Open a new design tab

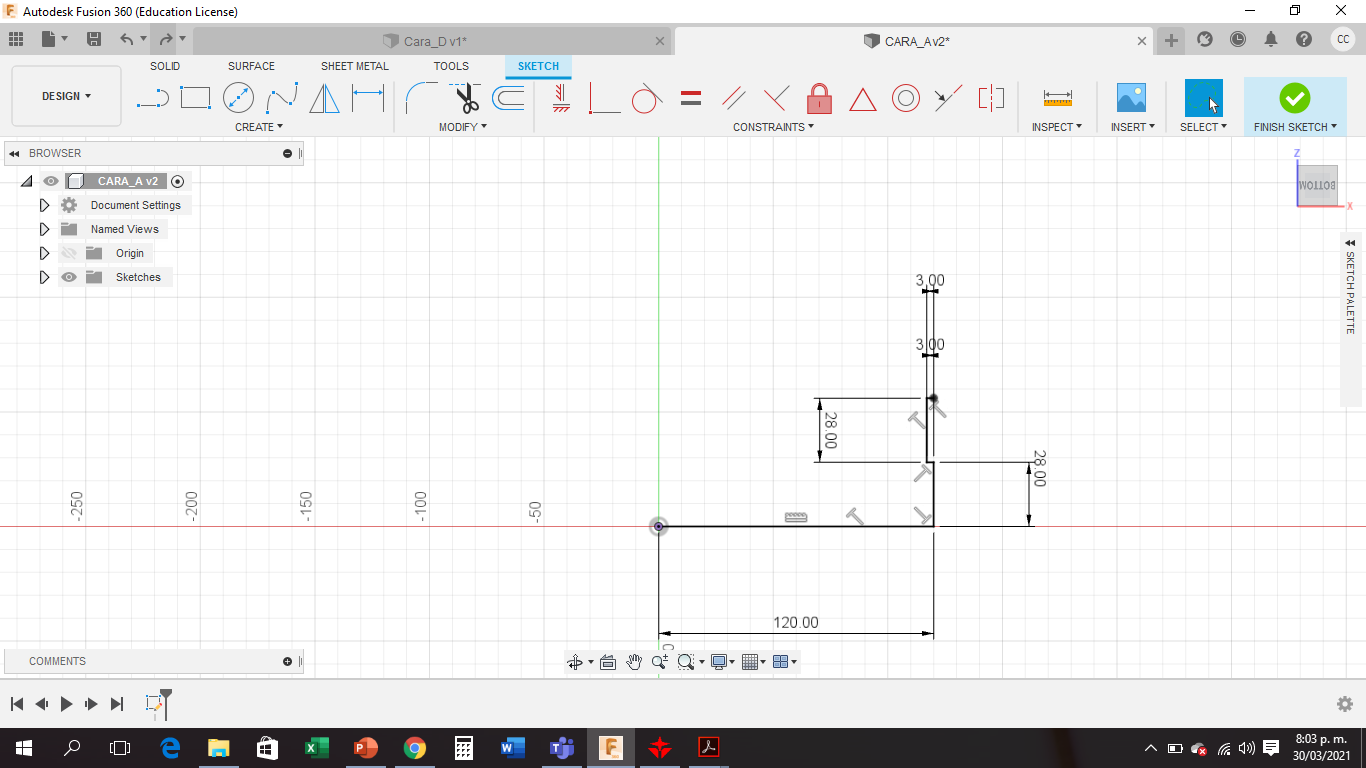[1171, 40]
